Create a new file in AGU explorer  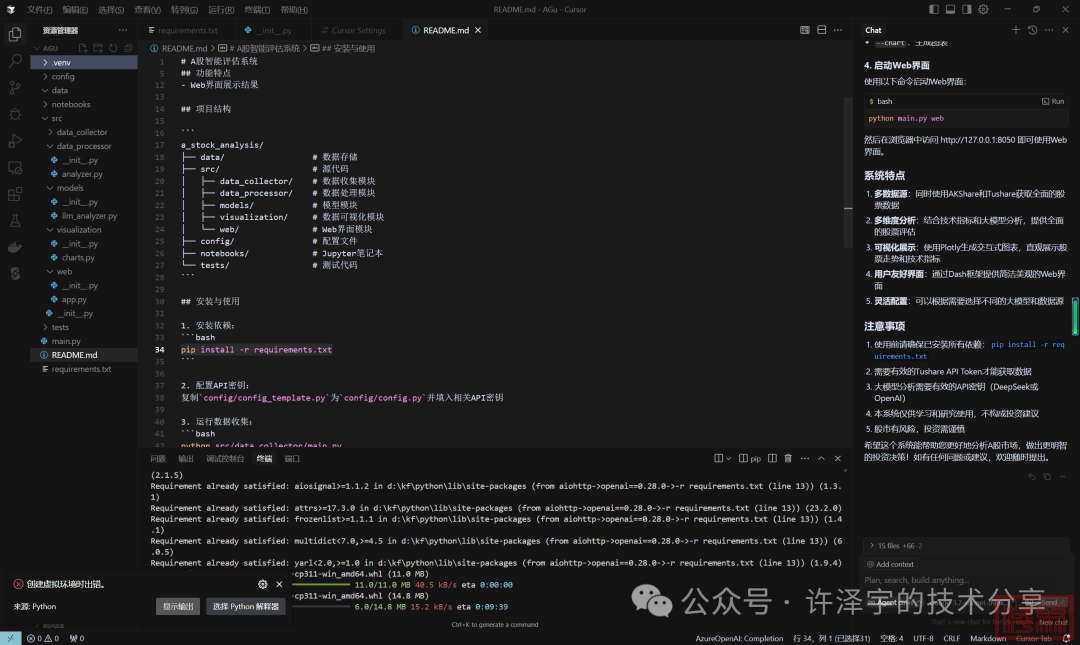click(83, 48)
